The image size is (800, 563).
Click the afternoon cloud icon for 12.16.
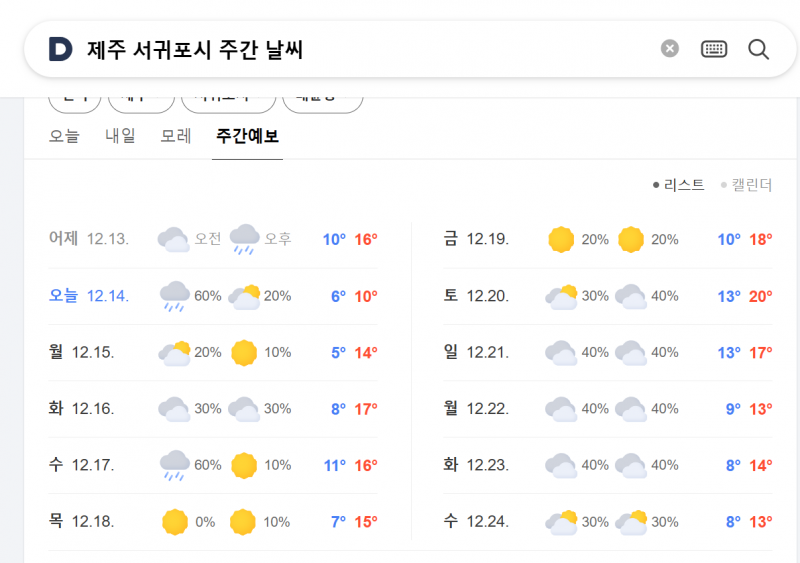pyautogui.click(x=244, y=409)
